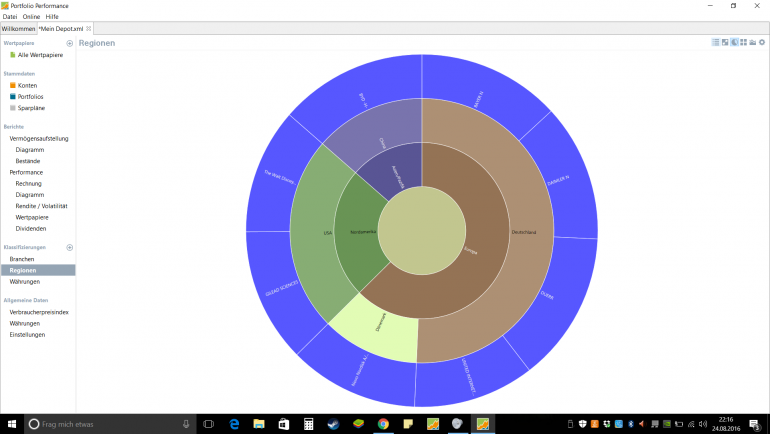The image size is (770, 434).
Task: Open Dividenden in the sidebar
Action: point(30,229)
